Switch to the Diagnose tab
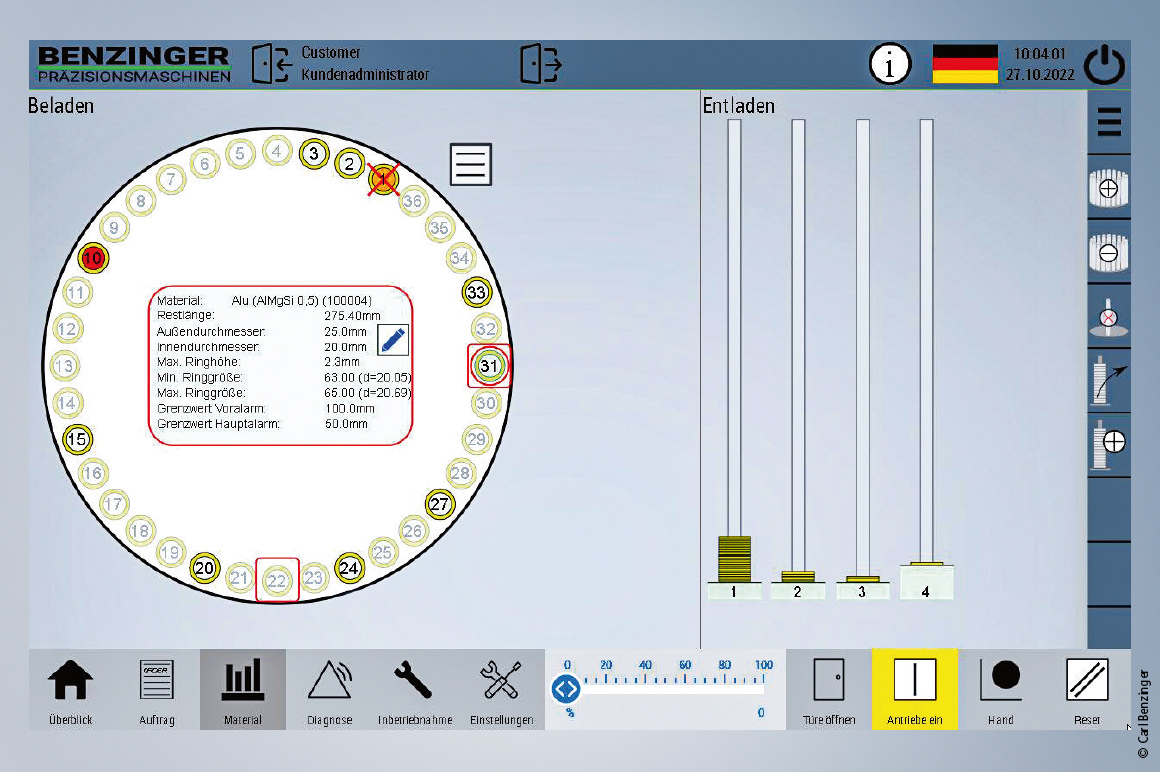1160x772 pixels. 329,689
